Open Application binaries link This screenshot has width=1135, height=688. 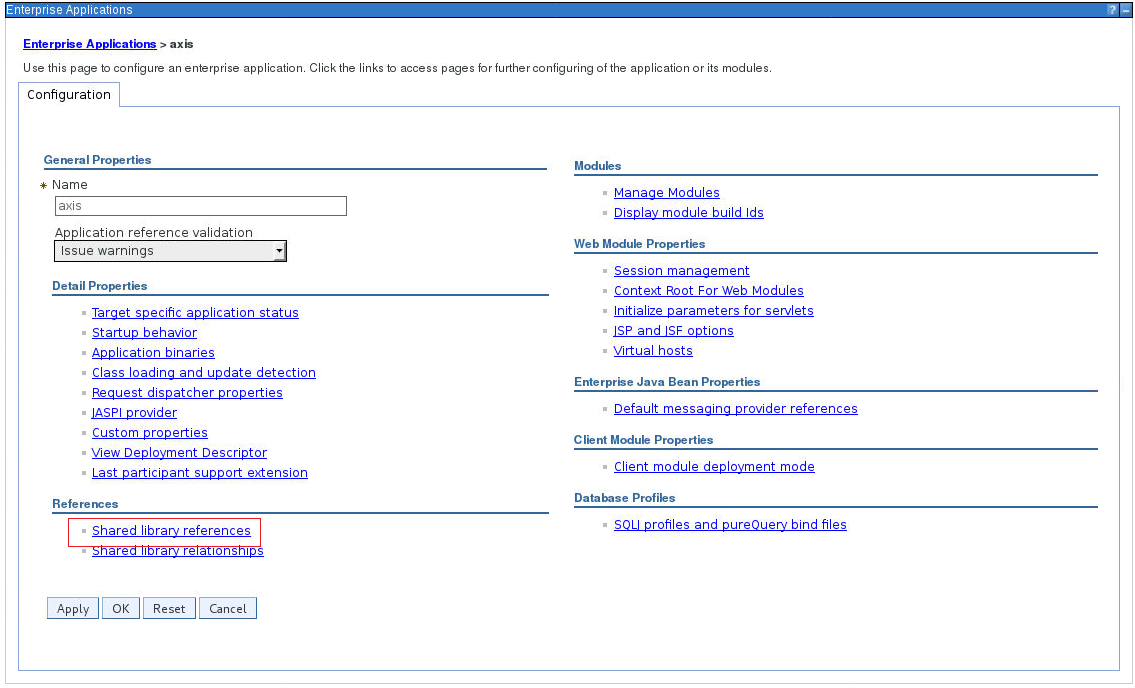click(x=153, y=353)
